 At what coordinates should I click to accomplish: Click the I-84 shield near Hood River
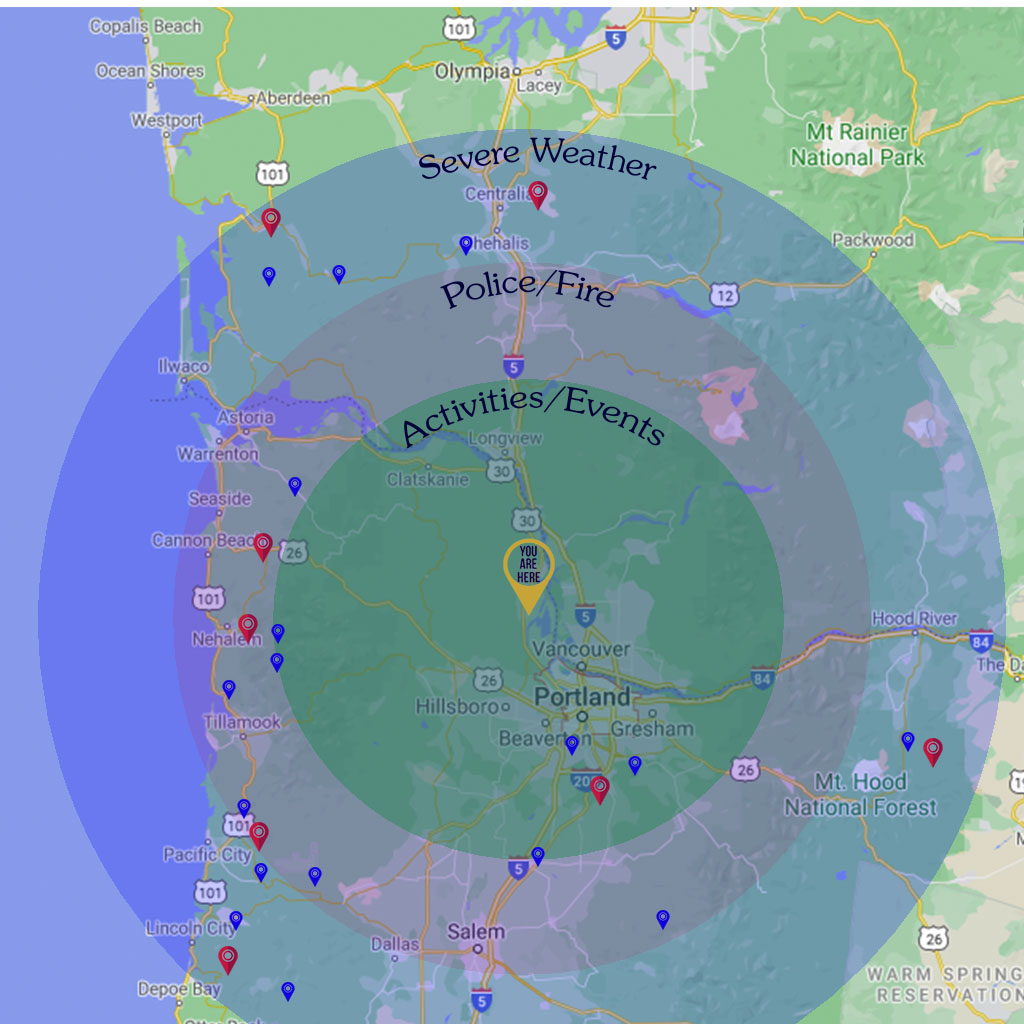pyautogui.click(x=981, y=641)
